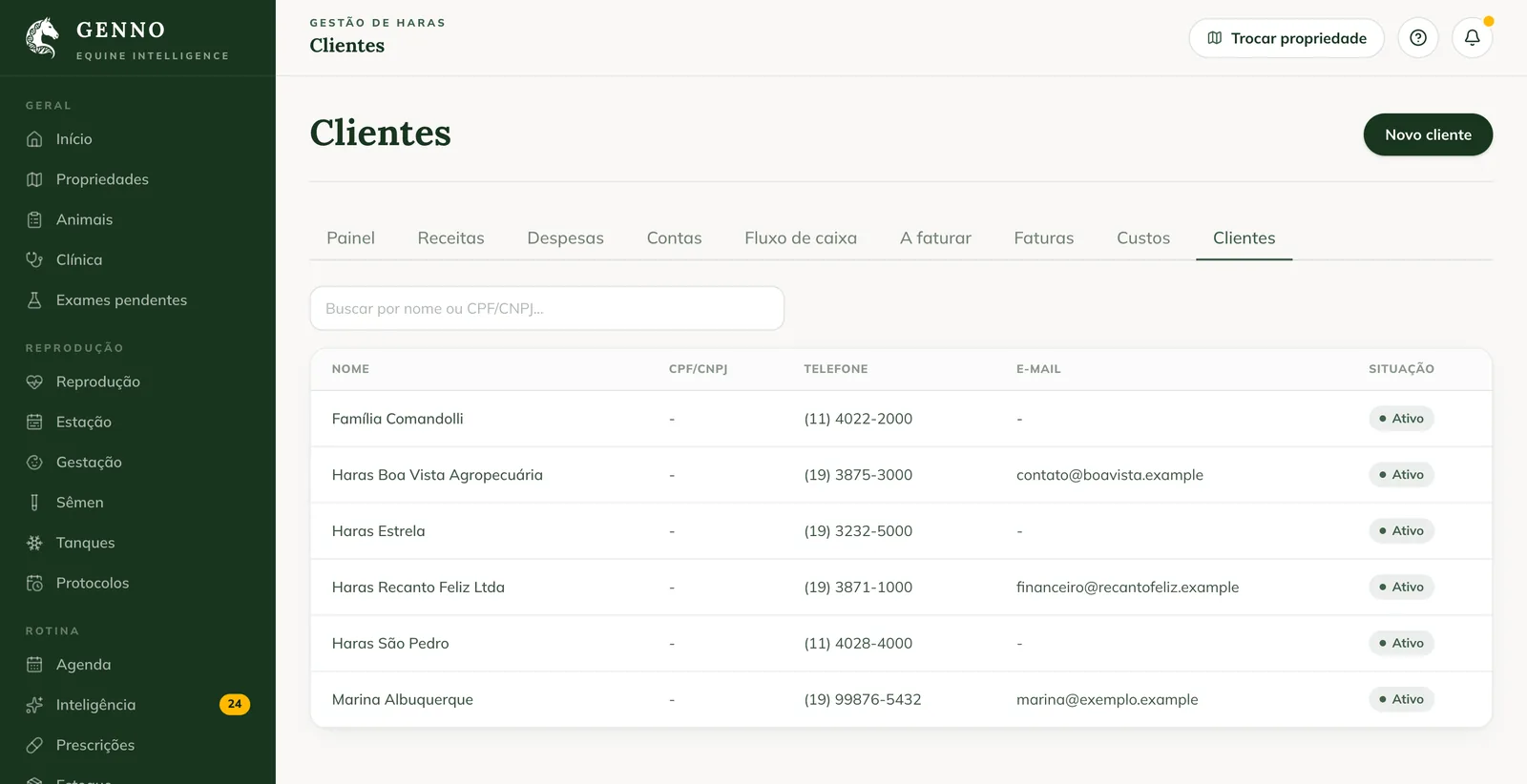Click the Novo cliente button
Image resolution: width=1527 pixels, height=784 pixels.
(1428, 134)
